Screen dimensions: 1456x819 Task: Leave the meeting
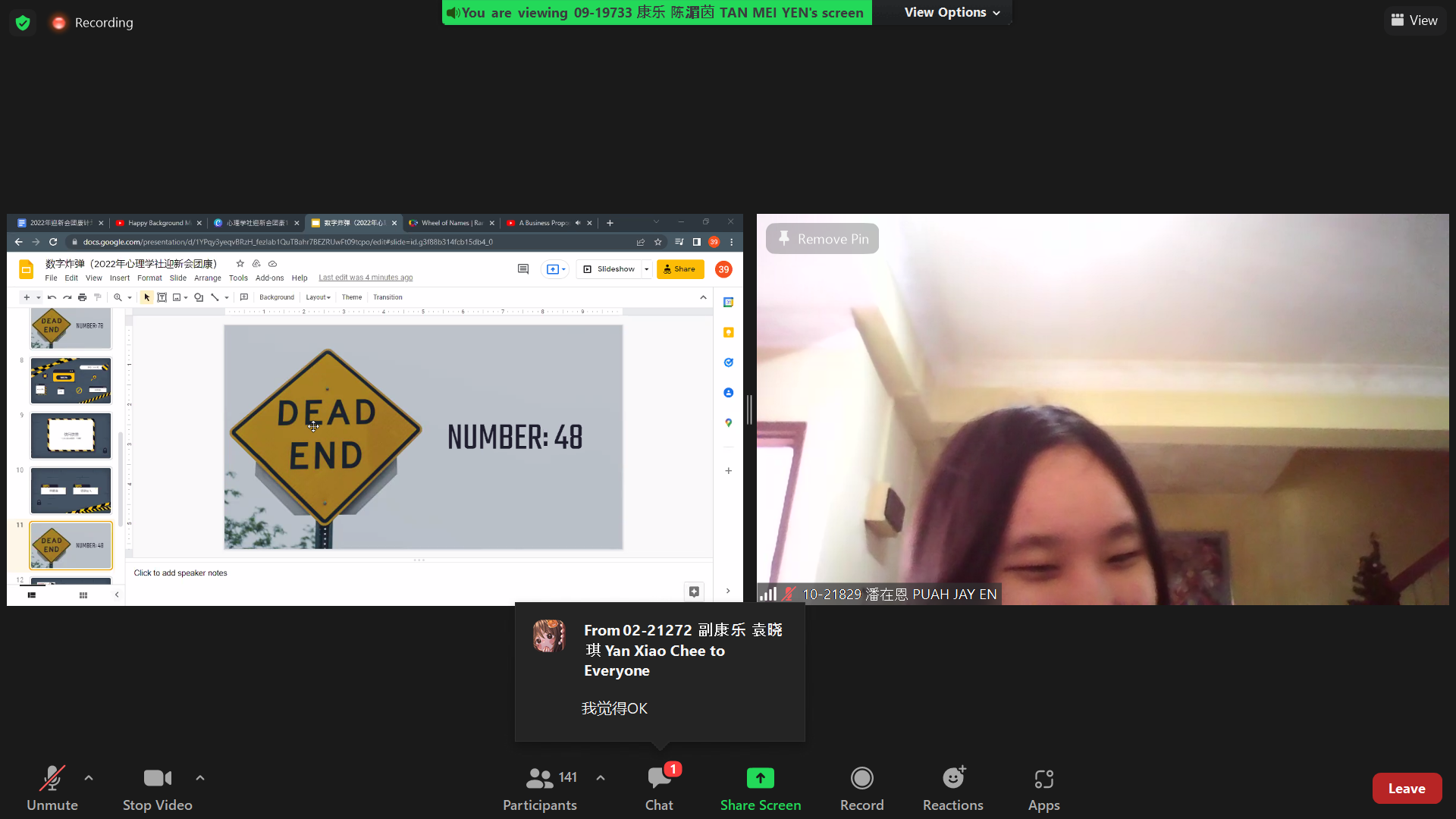[1407, 789]
